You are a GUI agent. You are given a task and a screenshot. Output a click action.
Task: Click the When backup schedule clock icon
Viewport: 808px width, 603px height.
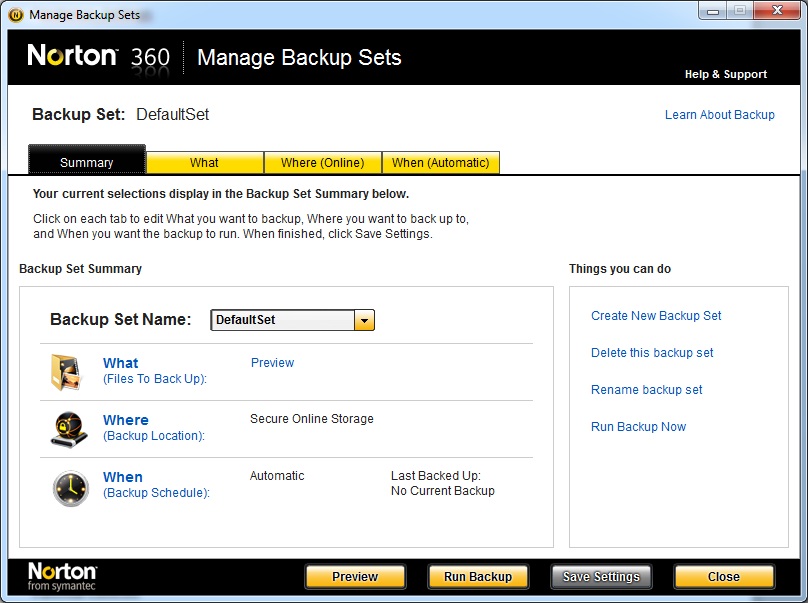[71, 488]
